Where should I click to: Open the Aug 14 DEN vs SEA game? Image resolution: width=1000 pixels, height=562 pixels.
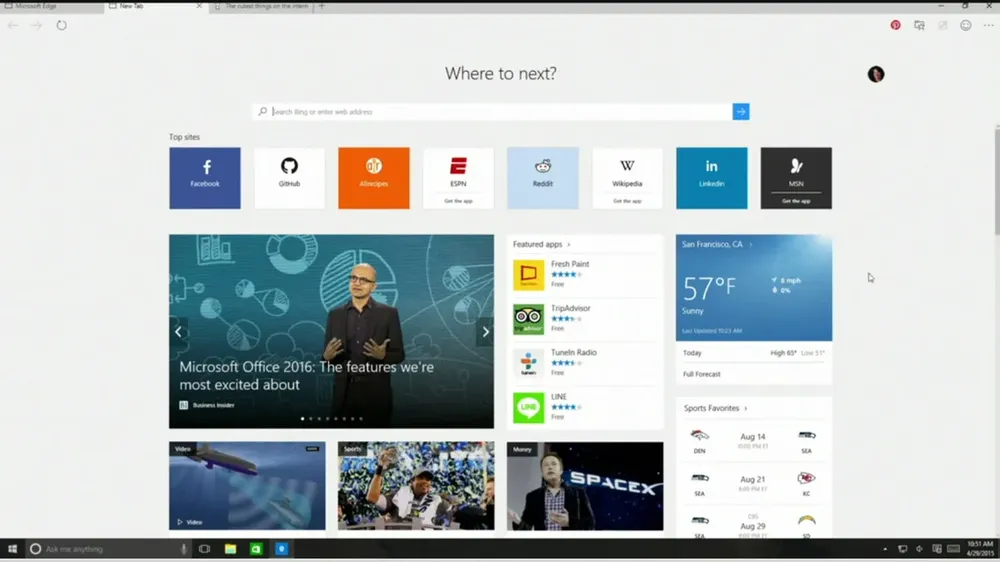[753, 440]
